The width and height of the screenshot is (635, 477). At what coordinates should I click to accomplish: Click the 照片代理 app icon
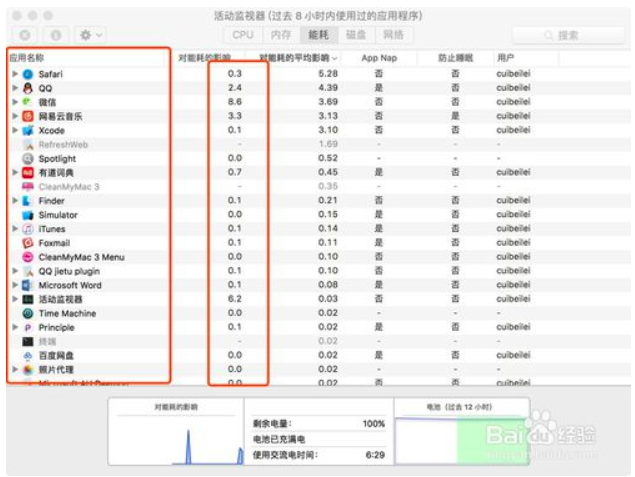(28, 370)
